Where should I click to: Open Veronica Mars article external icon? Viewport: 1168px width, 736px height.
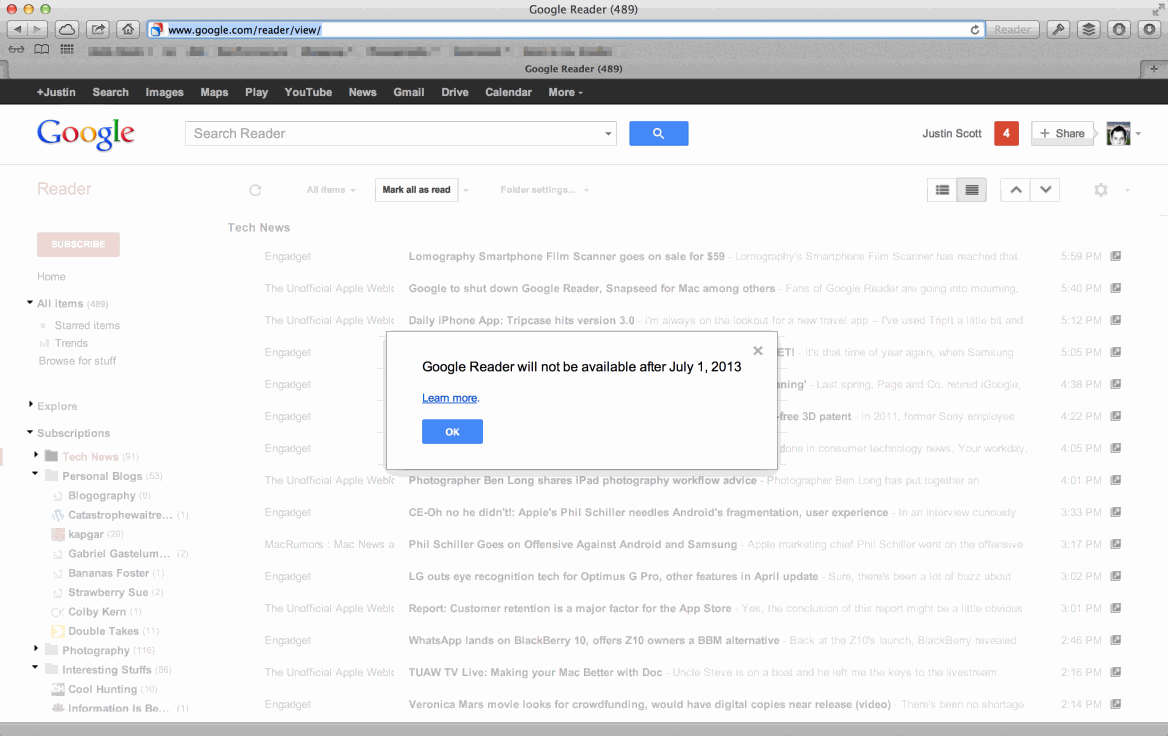[x=1116, y=704]
